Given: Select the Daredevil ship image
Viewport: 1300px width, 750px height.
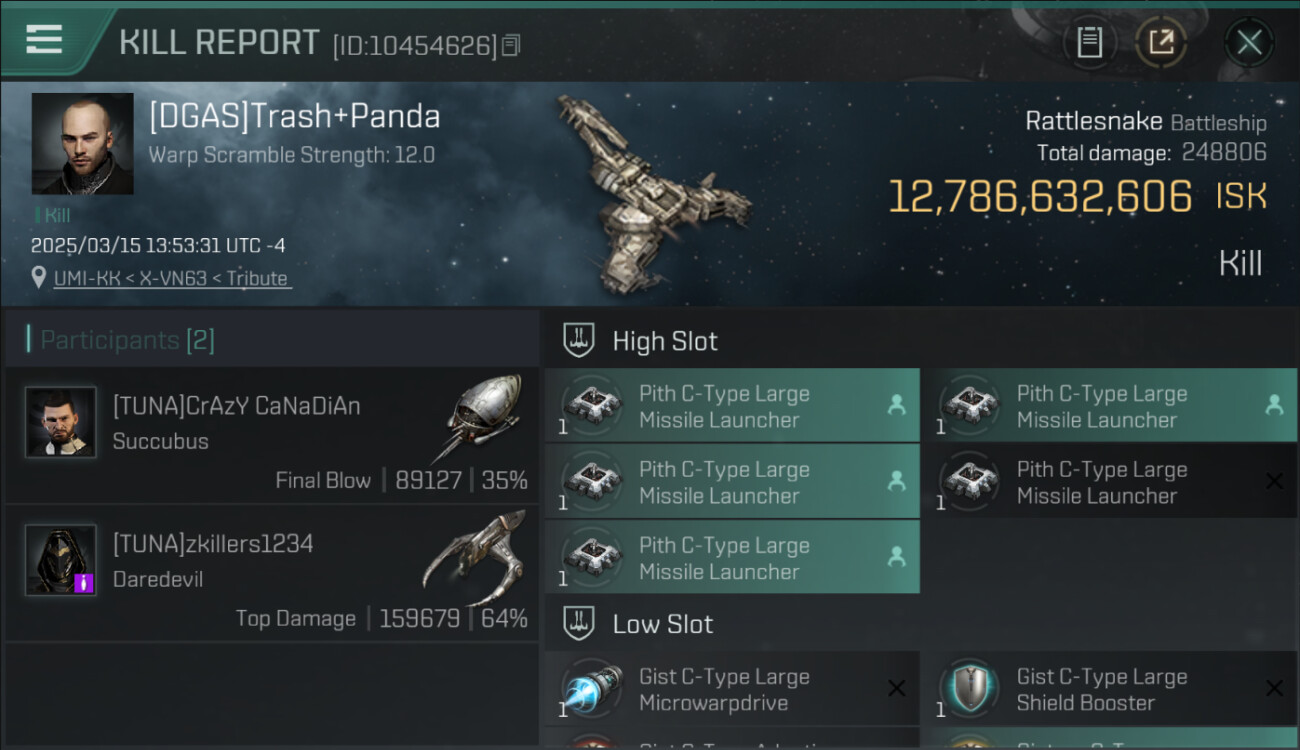Looking at the screenshot, I should pyautogui.click(x=474, y=558).
